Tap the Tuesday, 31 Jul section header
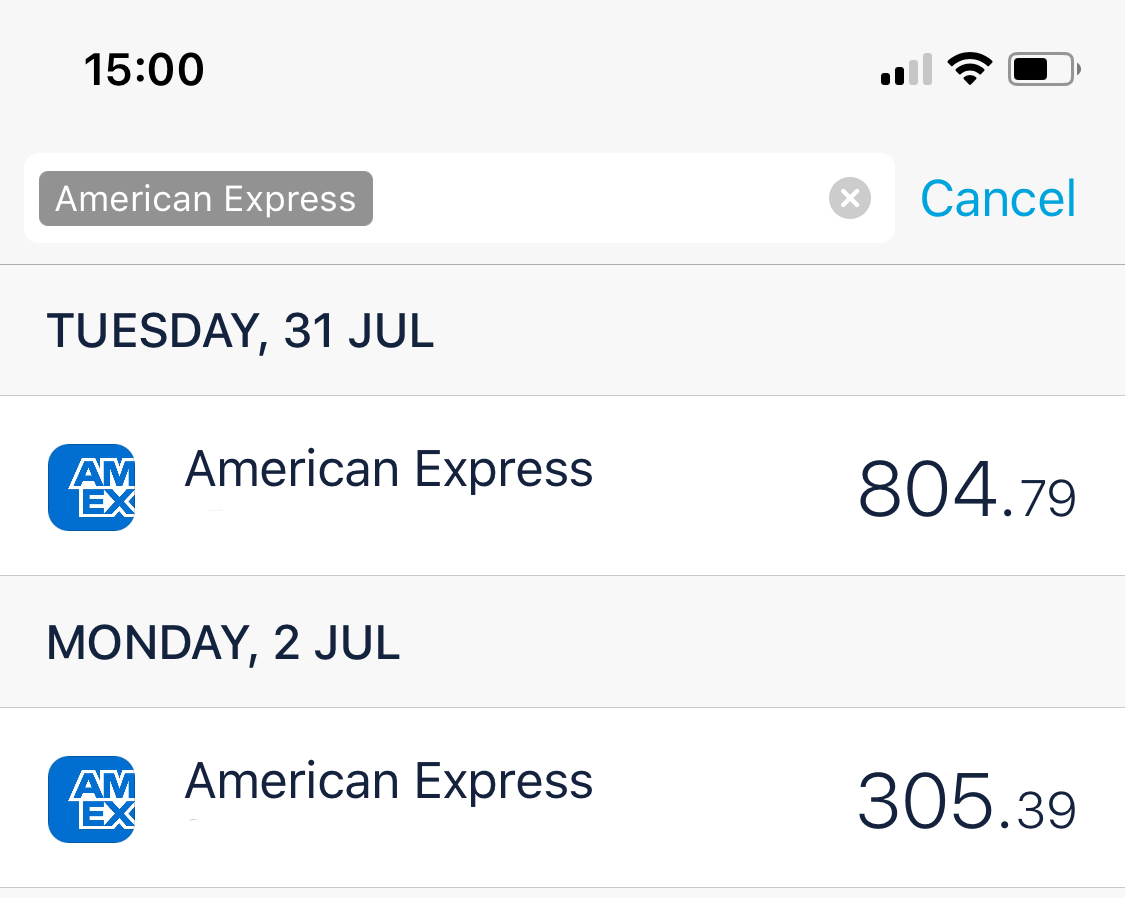This screenshot has width=1125, height=898. tap(240, 331)
